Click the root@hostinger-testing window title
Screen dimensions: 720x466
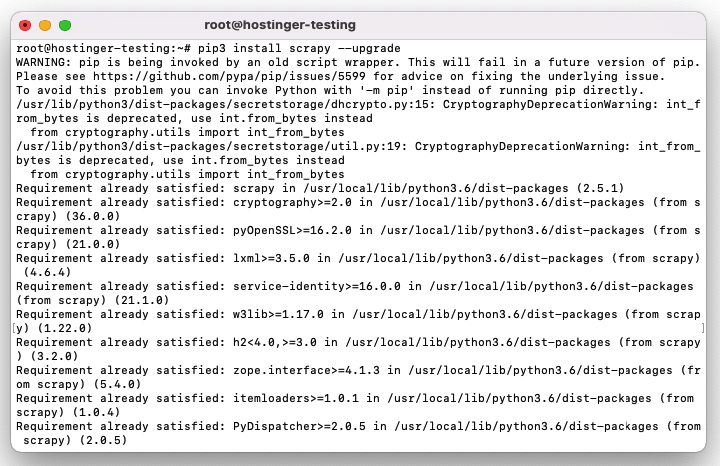click(x=280, y=25)
